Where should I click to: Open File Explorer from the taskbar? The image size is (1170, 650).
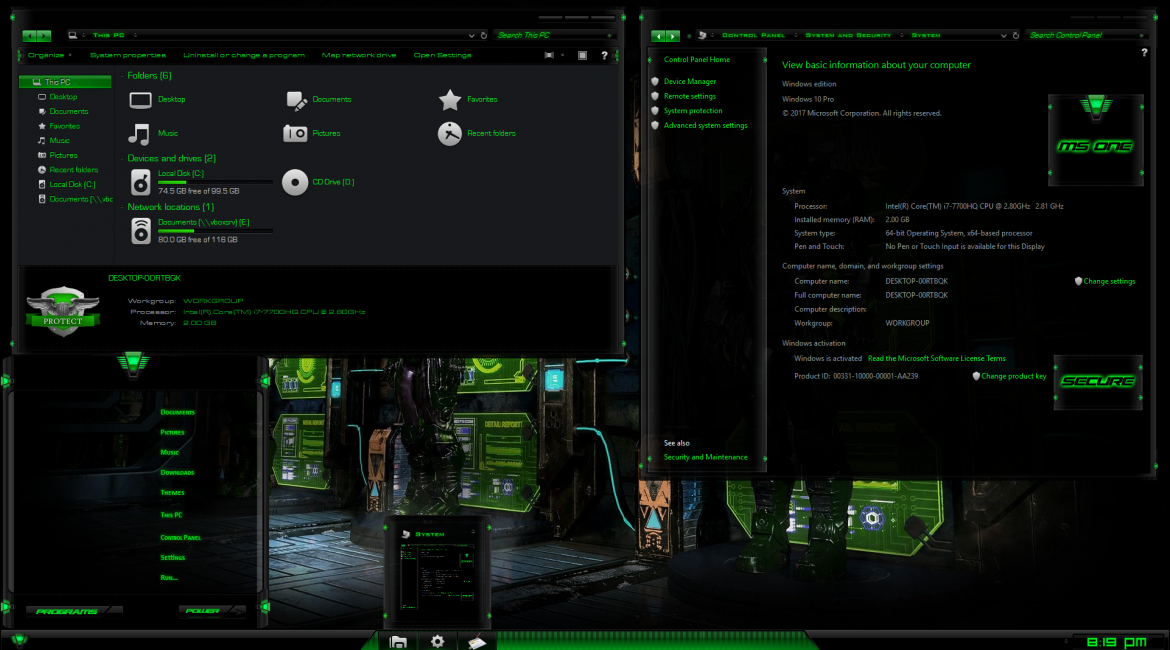(398, 641)
